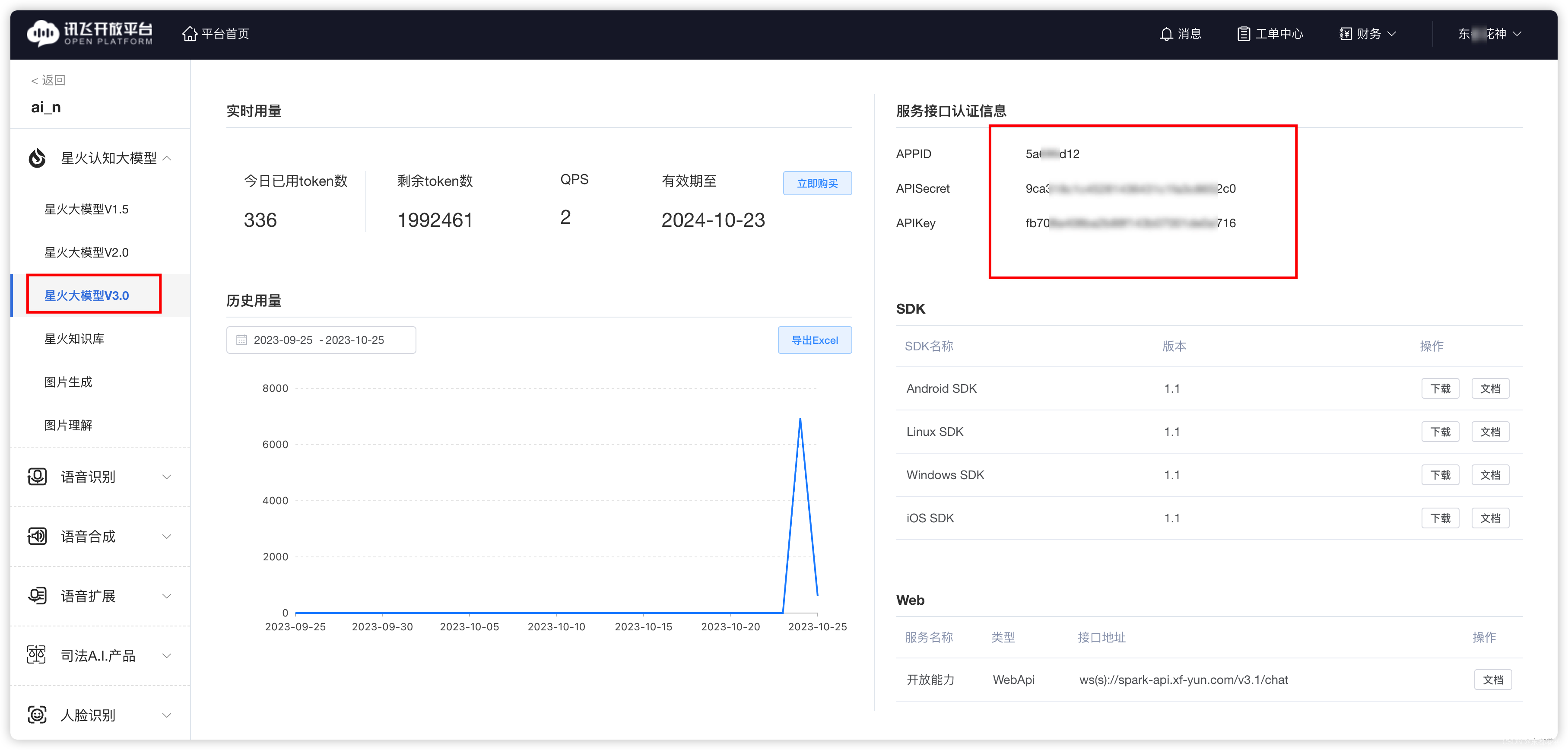Go back via 返回 link
This screenshot has width=1568, height=750.
tap(48, 80)
